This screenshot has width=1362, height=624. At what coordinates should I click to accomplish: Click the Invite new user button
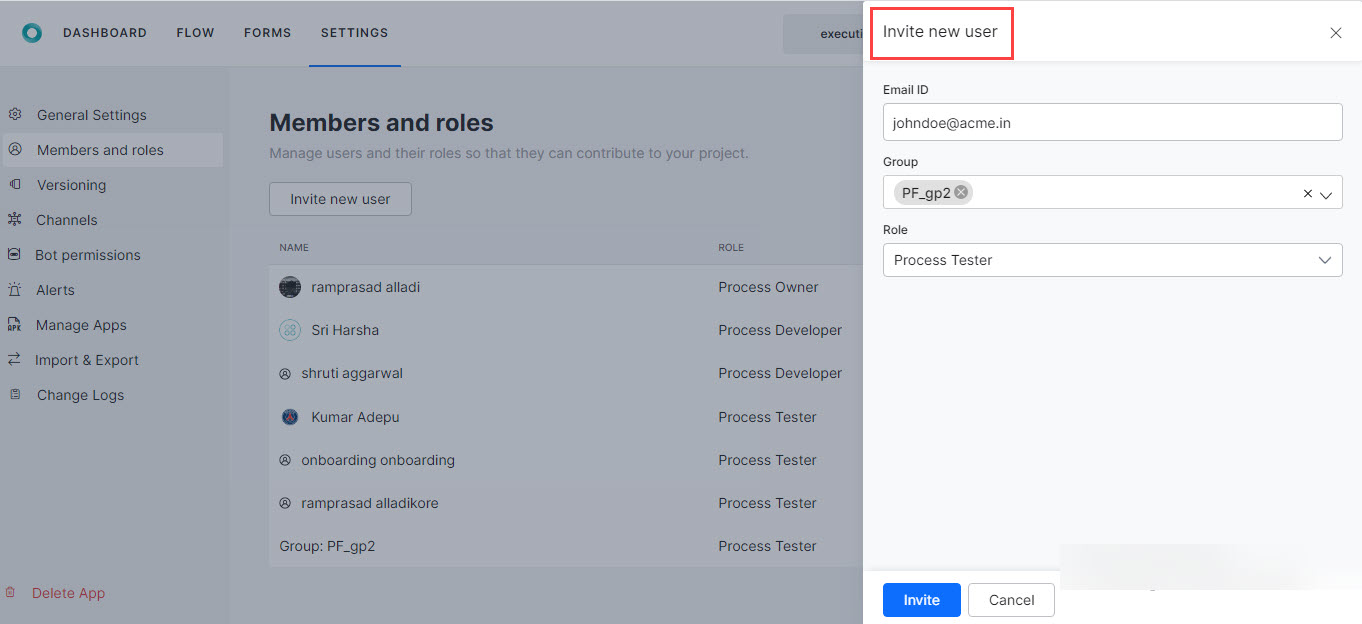pyautogui.click(x=340, y=199)
